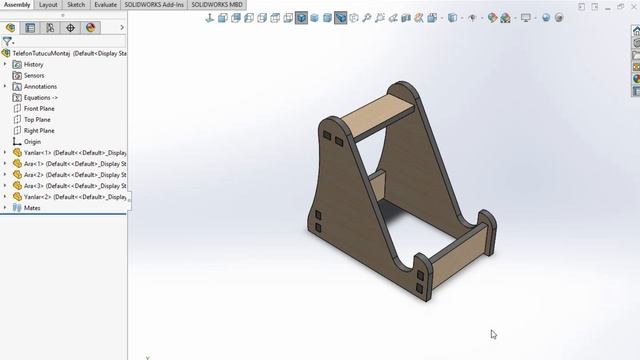Switch to Front standard view cube icon
Screen dimensions: 640x360
click(x=222, y=18)
